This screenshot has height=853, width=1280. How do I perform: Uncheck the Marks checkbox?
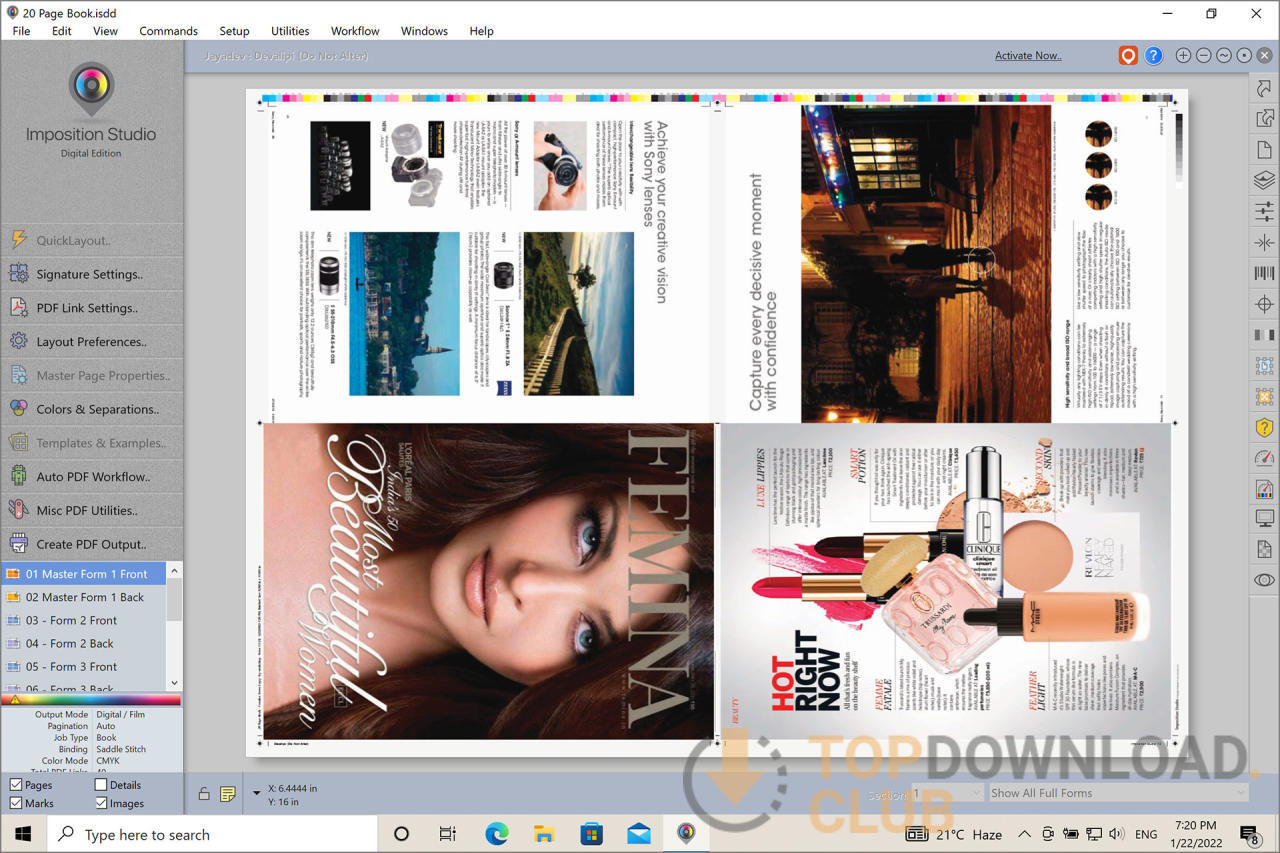click(15, 803)
